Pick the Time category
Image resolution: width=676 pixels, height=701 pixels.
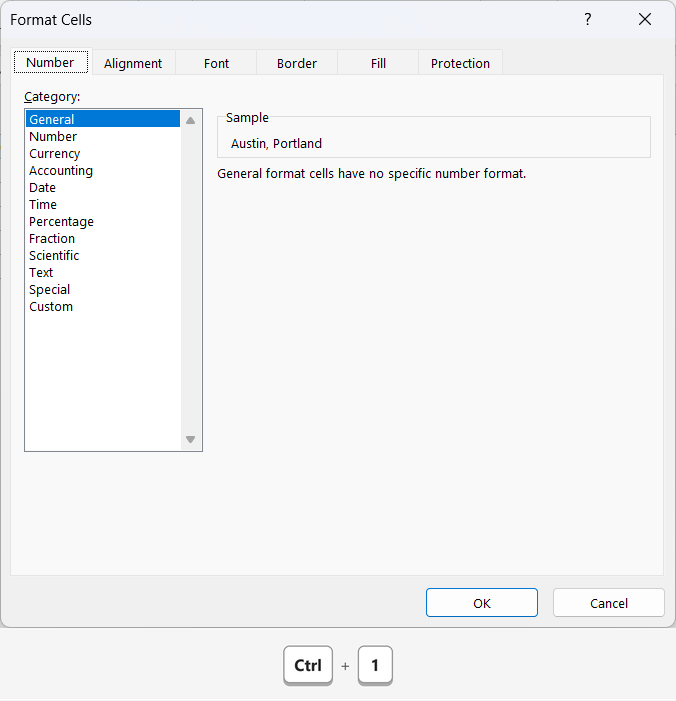[103, 204]
